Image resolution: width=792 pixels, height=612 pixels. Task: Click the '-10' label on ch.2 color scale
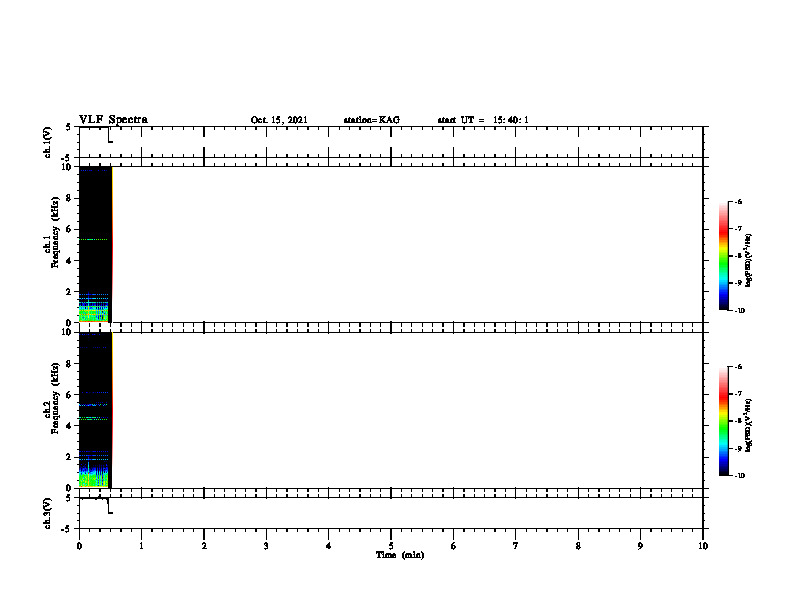coord(740,476)
